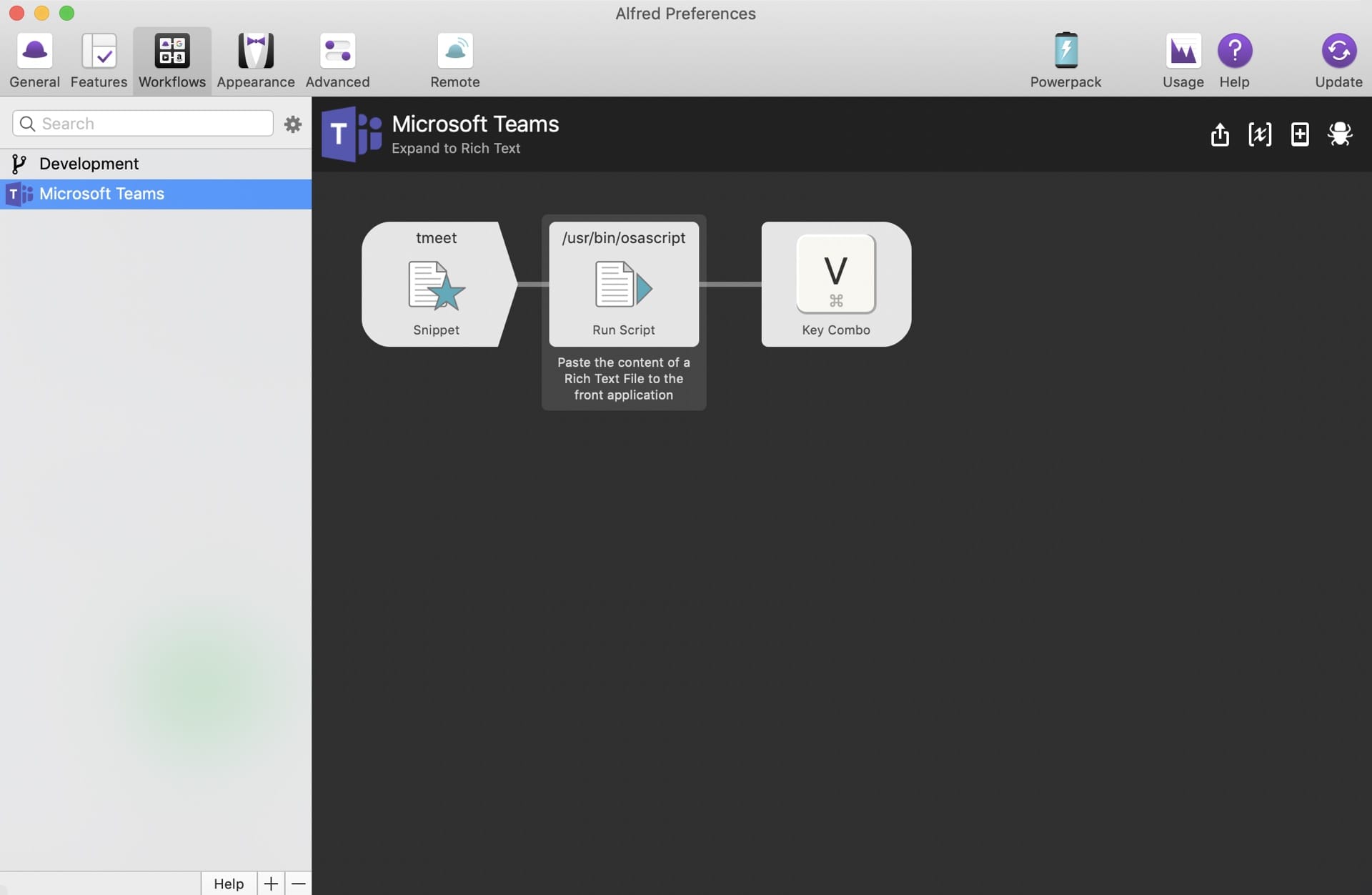Select the Development category
The image size is (1372, 895).
[x=156, y=164]
